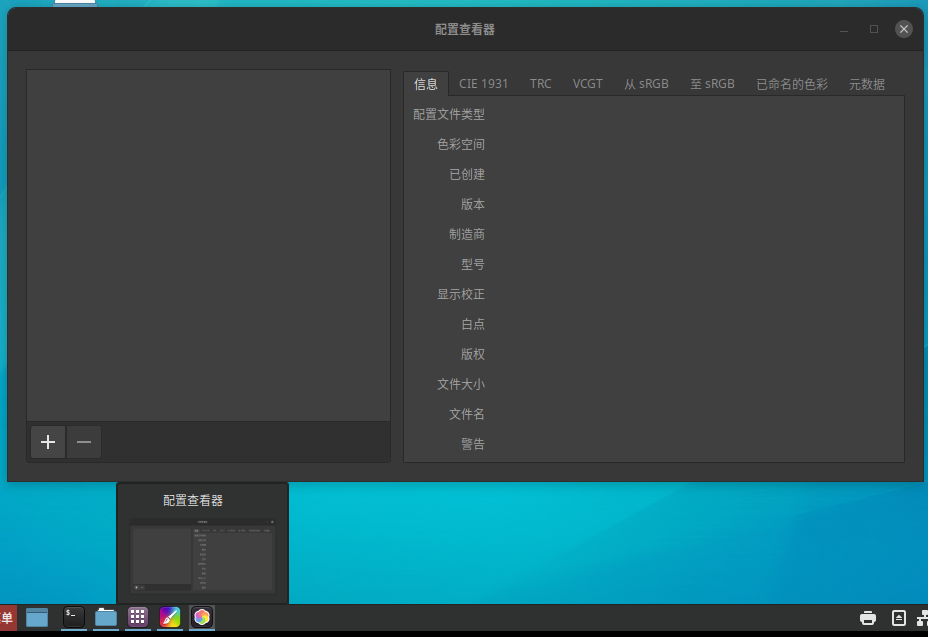Click the clipboard tray icon beside printer
The height and width of the screenshot is (637, 928).
[898, 618]
